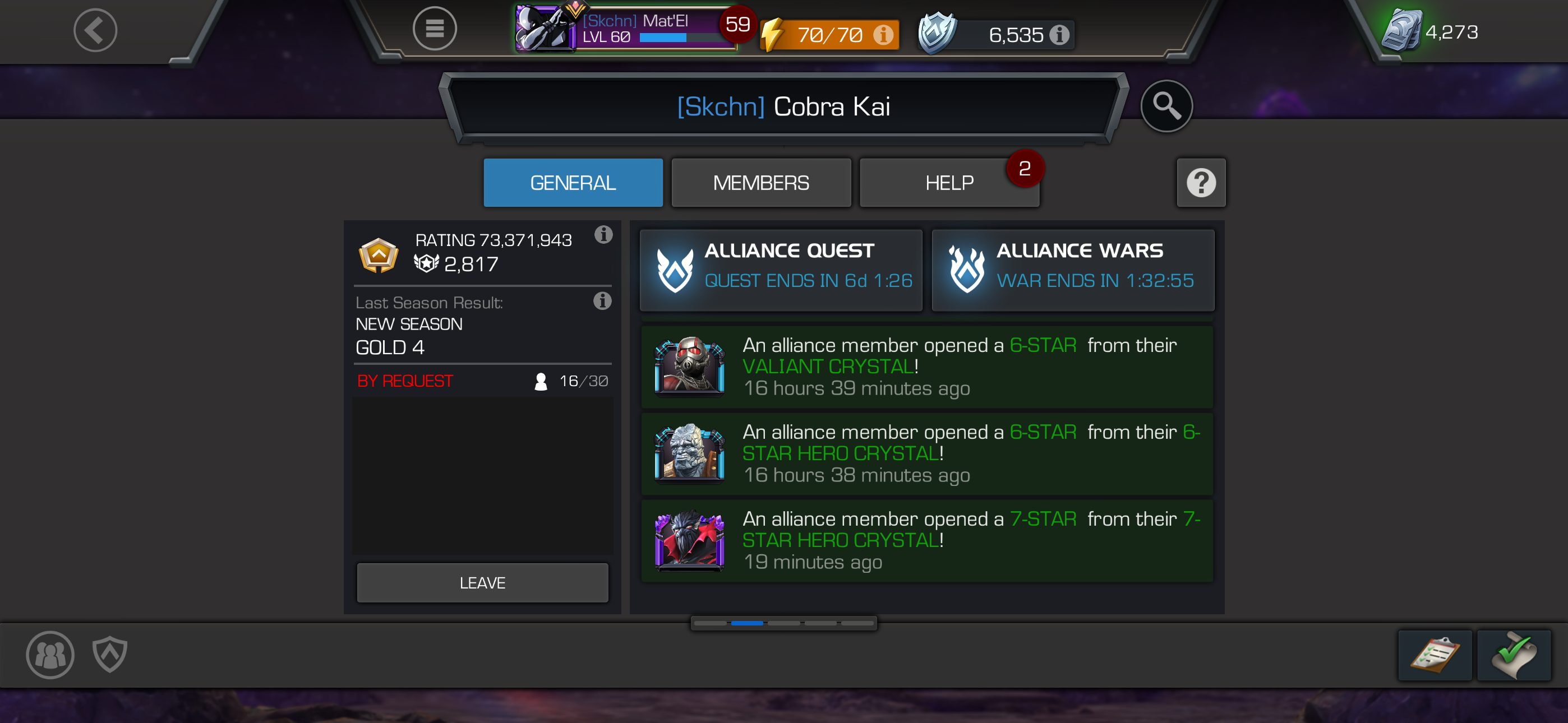This screenshot has height=723, width=1568.
Task: Click the LEAVE alliance button
Action: pyautogui.click(x=482, y=582)
